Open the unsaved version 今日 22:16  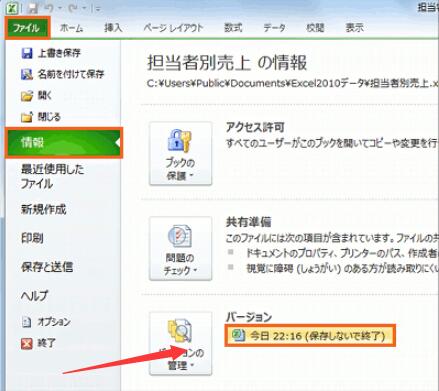[310, 335]
